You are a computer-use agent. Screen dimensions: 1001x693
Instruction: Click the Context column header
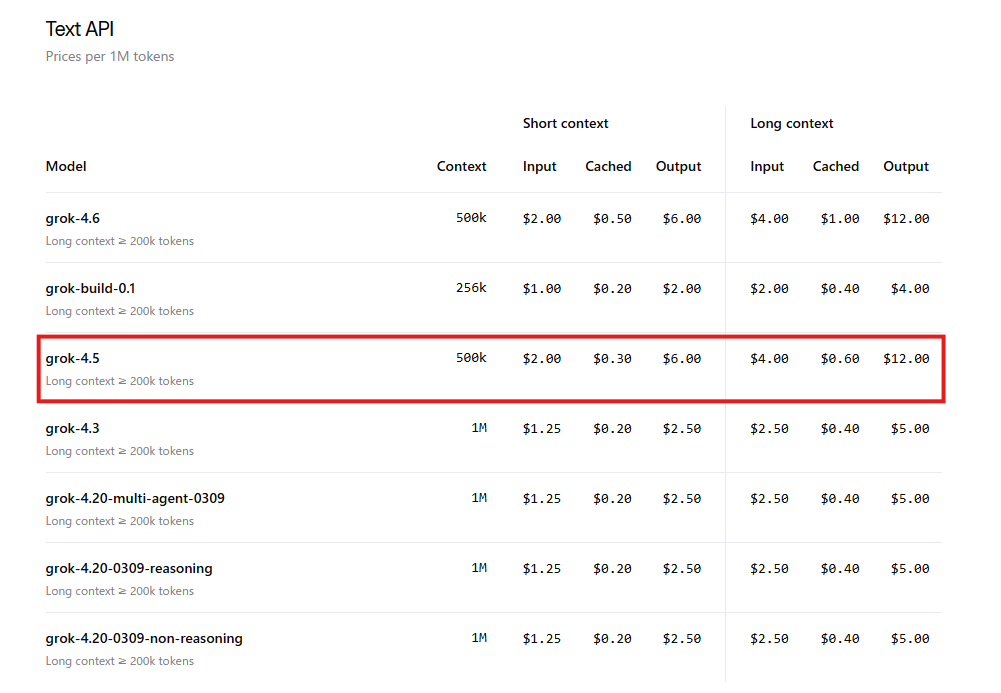(x=462, y=167)
